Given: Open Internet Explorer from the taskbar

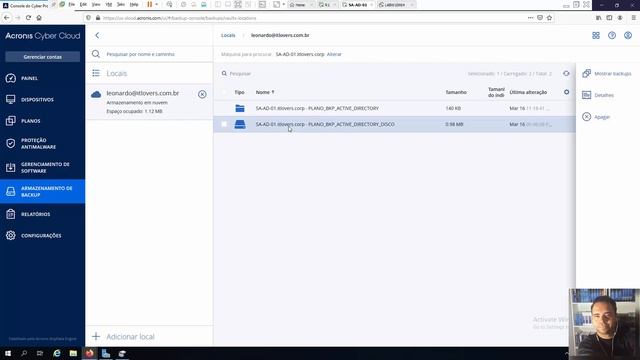Looking at the screenshot, I should (x=57, y=353).
